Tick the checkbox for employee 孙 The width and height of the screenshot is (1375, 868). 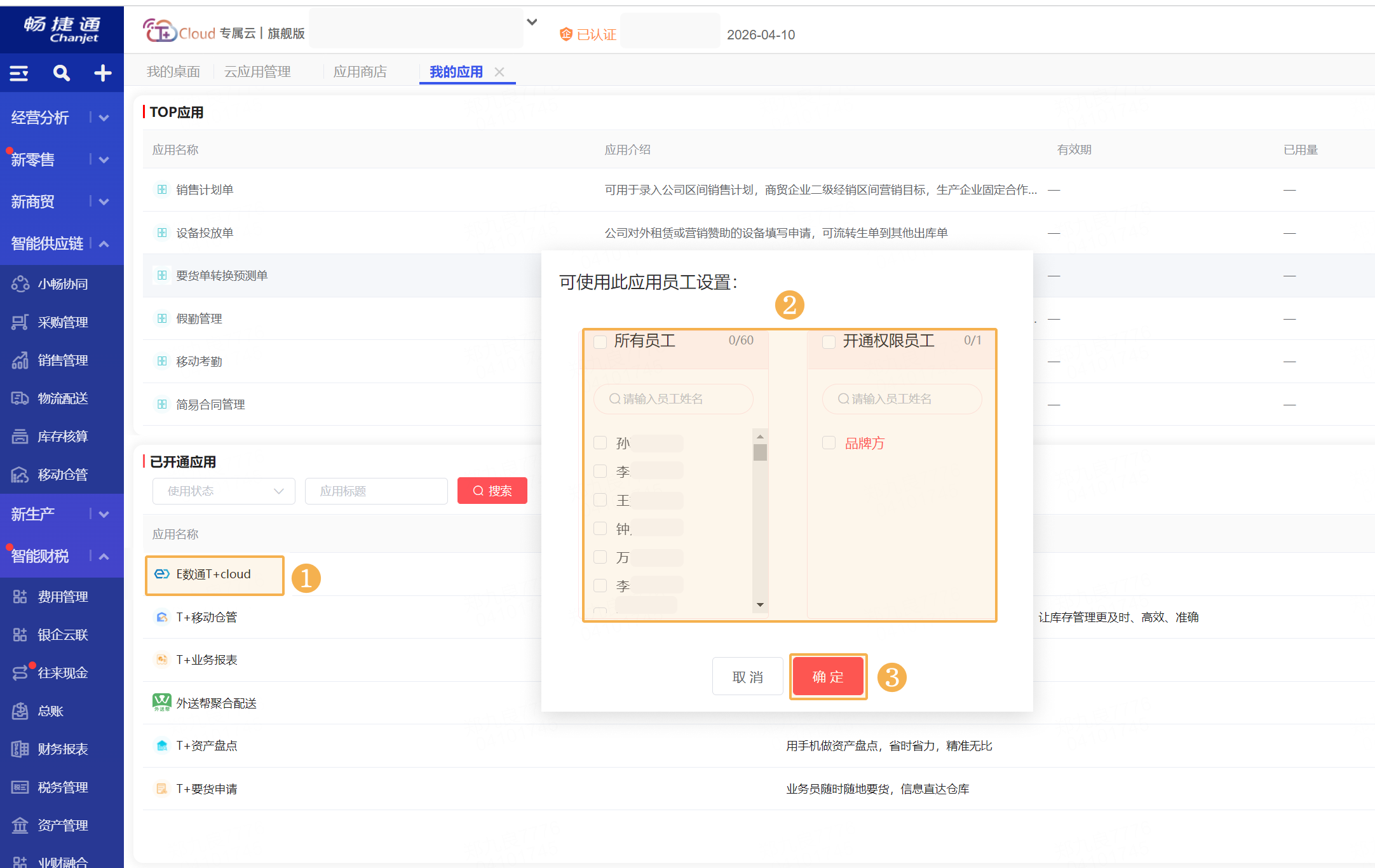[600, 442]
